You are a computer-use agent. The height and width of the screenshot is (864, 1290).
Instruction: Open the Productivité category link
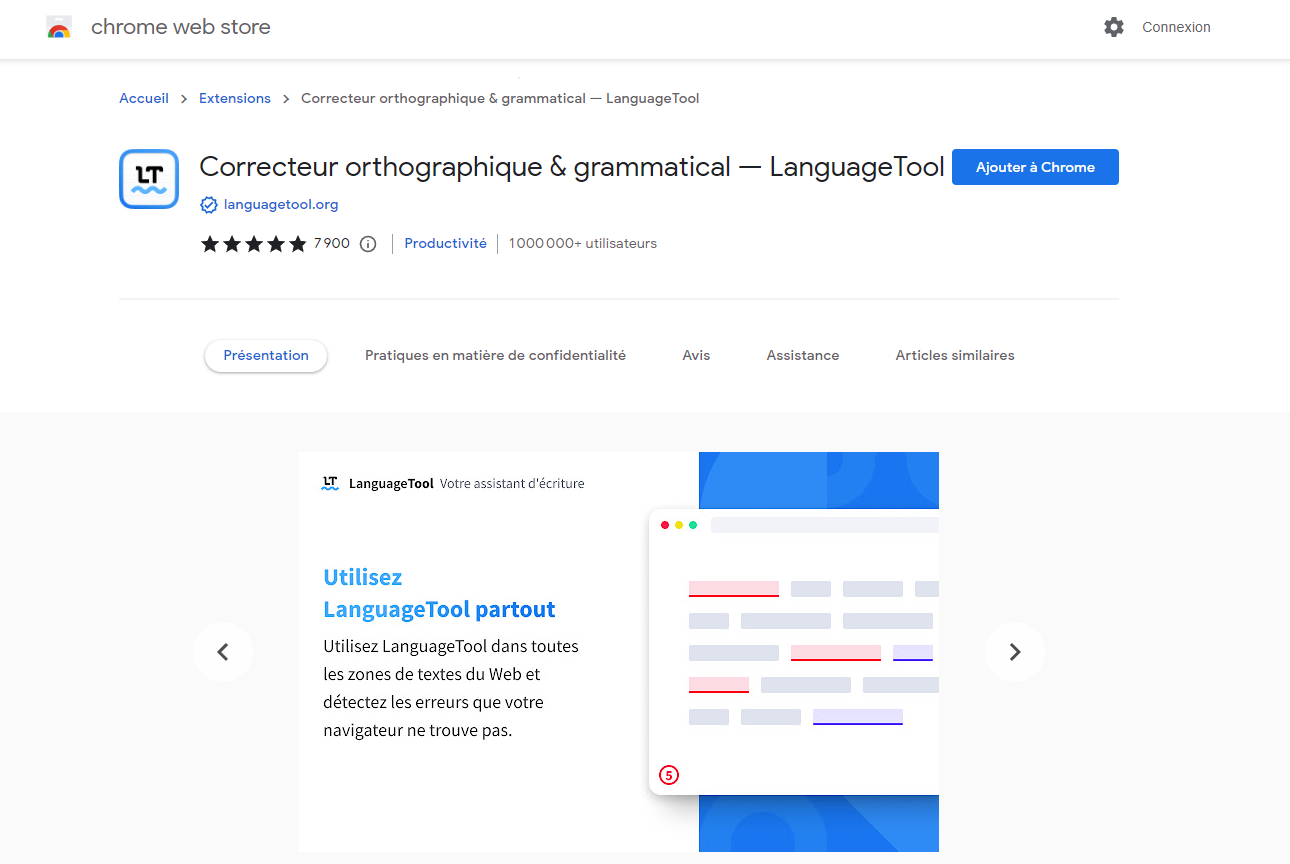(445, 243)
